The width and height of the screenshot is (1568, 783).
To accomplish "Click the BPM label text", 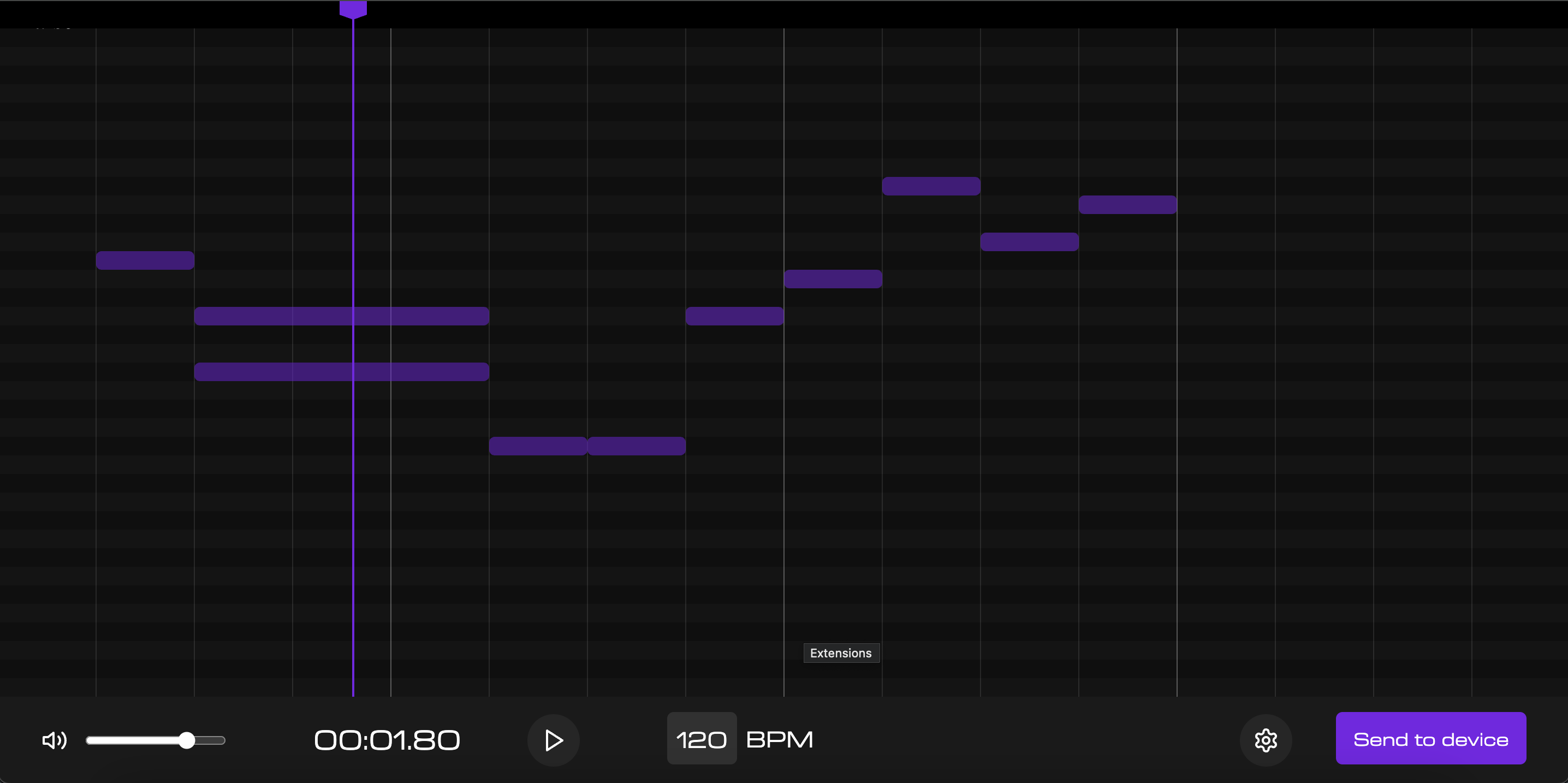I will point(779,739).
